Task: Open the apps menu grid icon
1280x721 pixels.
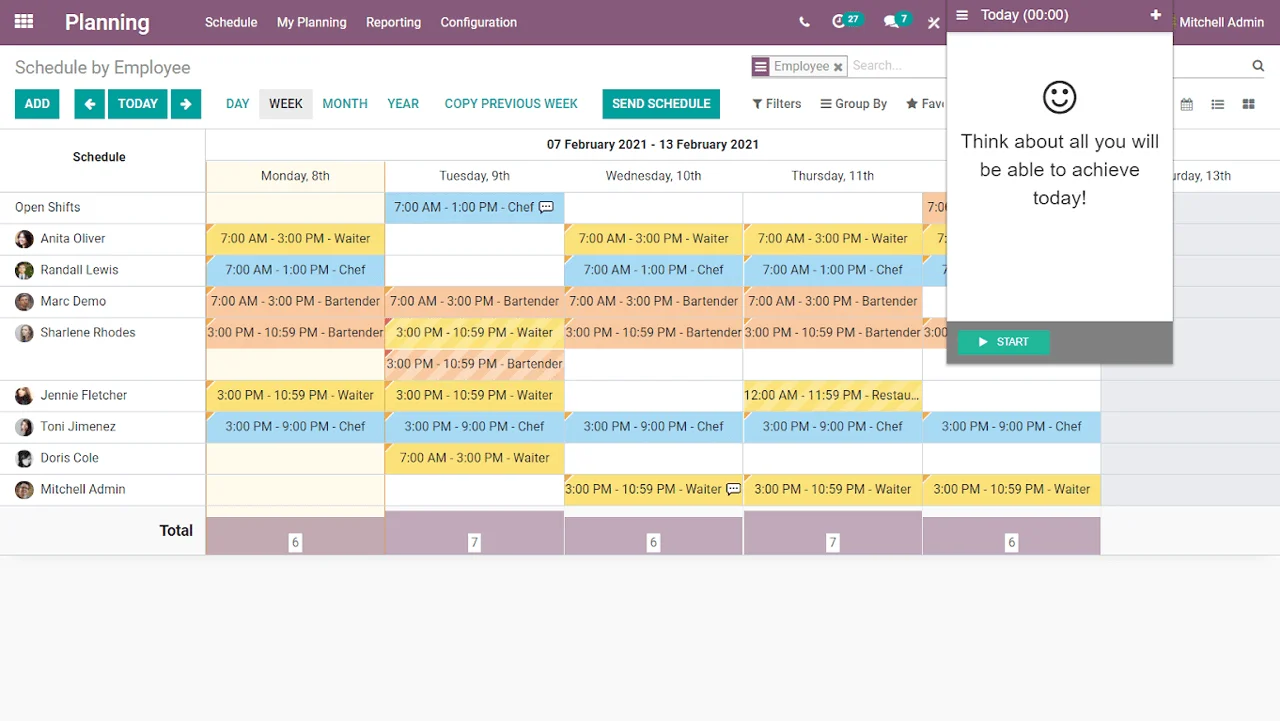Action: tap(23, 22)
